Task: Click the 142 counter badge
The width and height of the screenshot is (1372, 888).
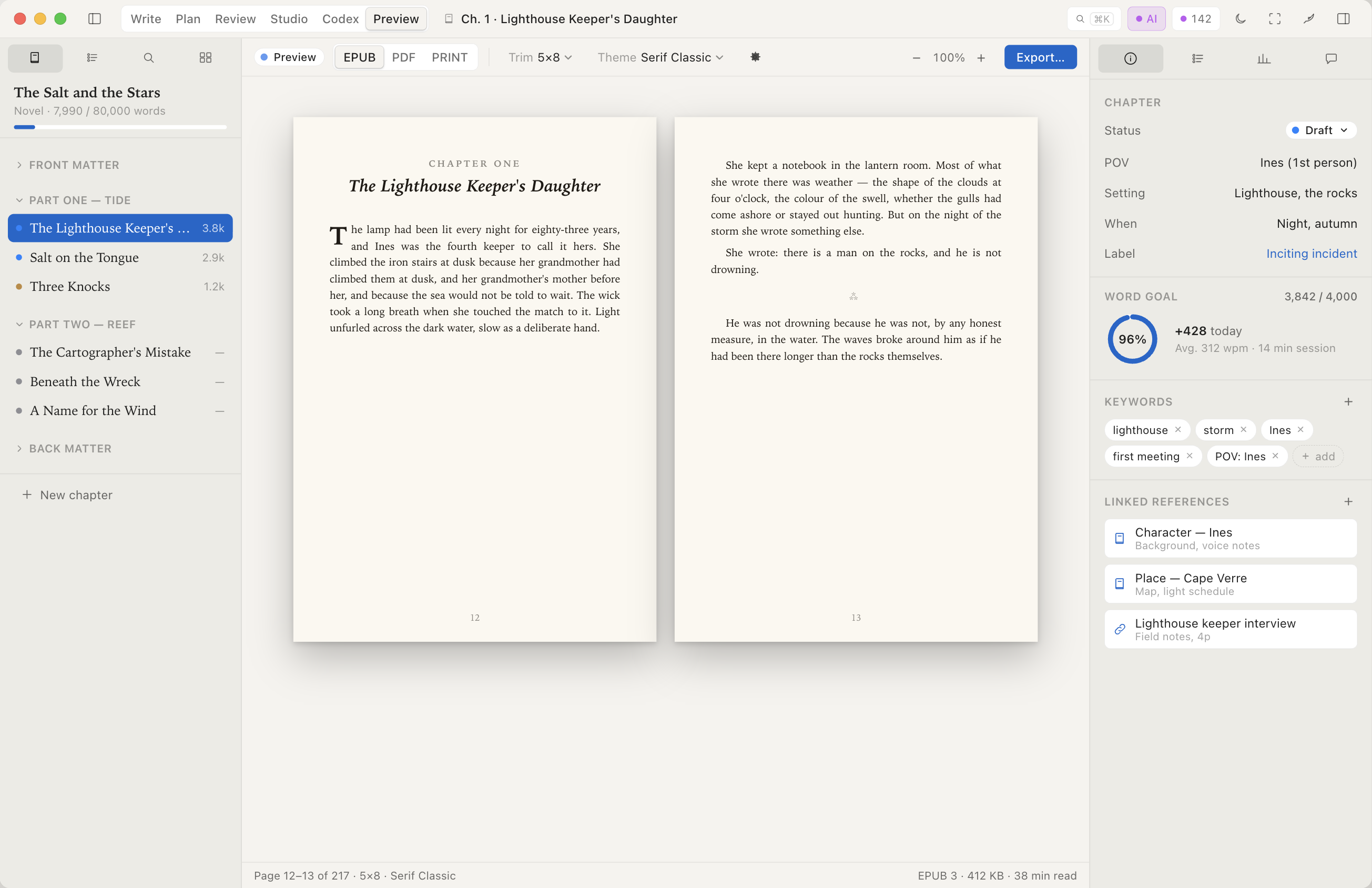Action: (1195, 19)
